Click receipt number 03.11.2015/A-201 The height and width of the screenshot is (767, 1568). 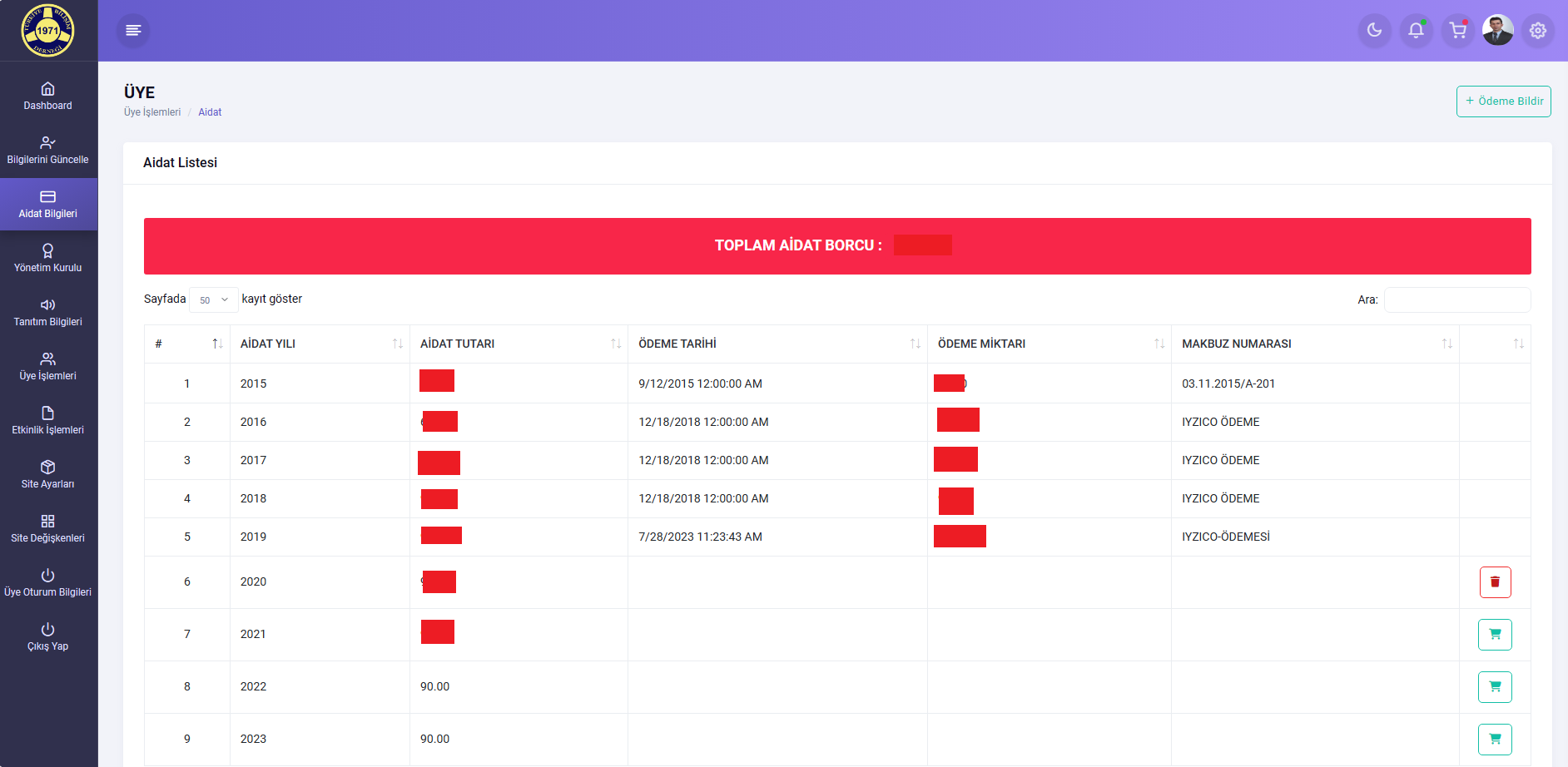tap(1228, 383)
